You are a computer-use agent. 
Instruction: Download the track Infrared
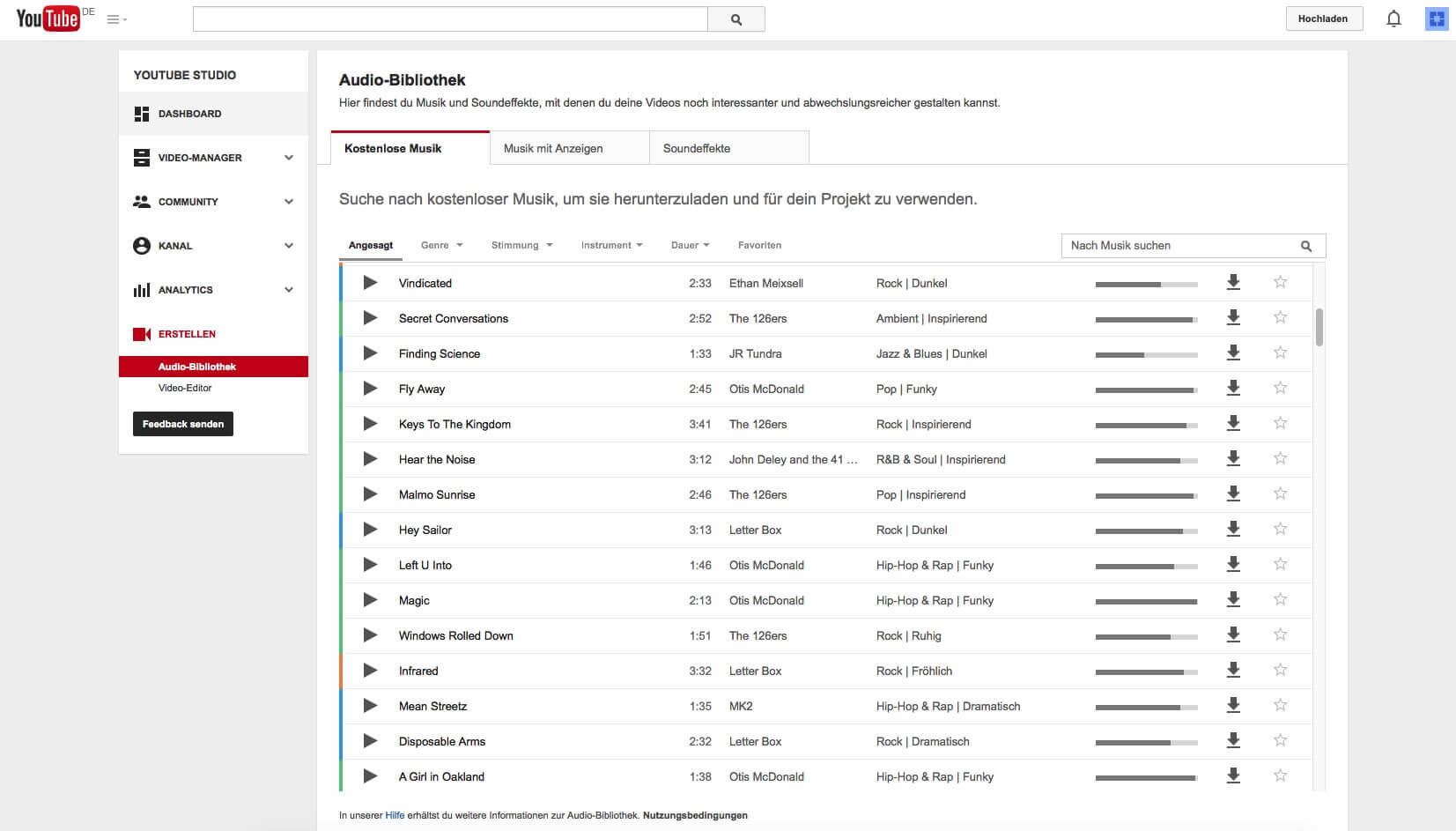1233,670
